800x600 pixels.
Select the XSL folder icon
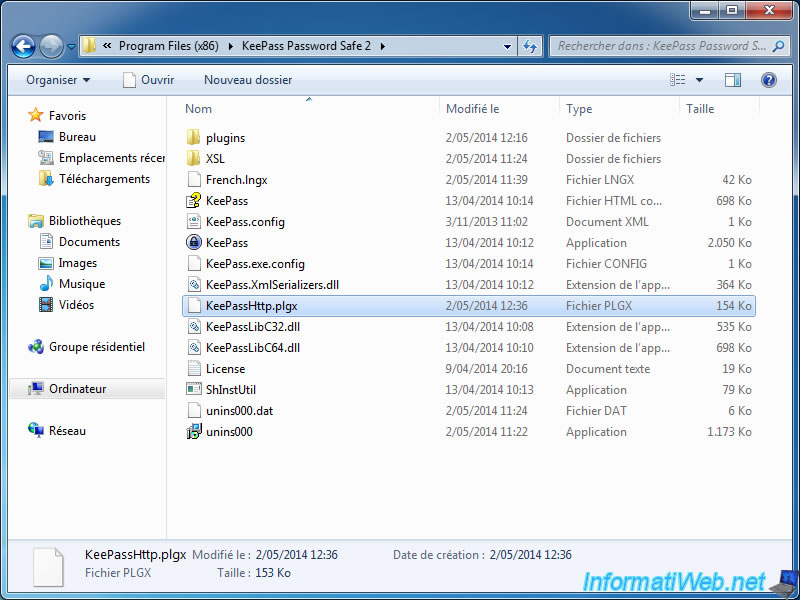point(193,158)
